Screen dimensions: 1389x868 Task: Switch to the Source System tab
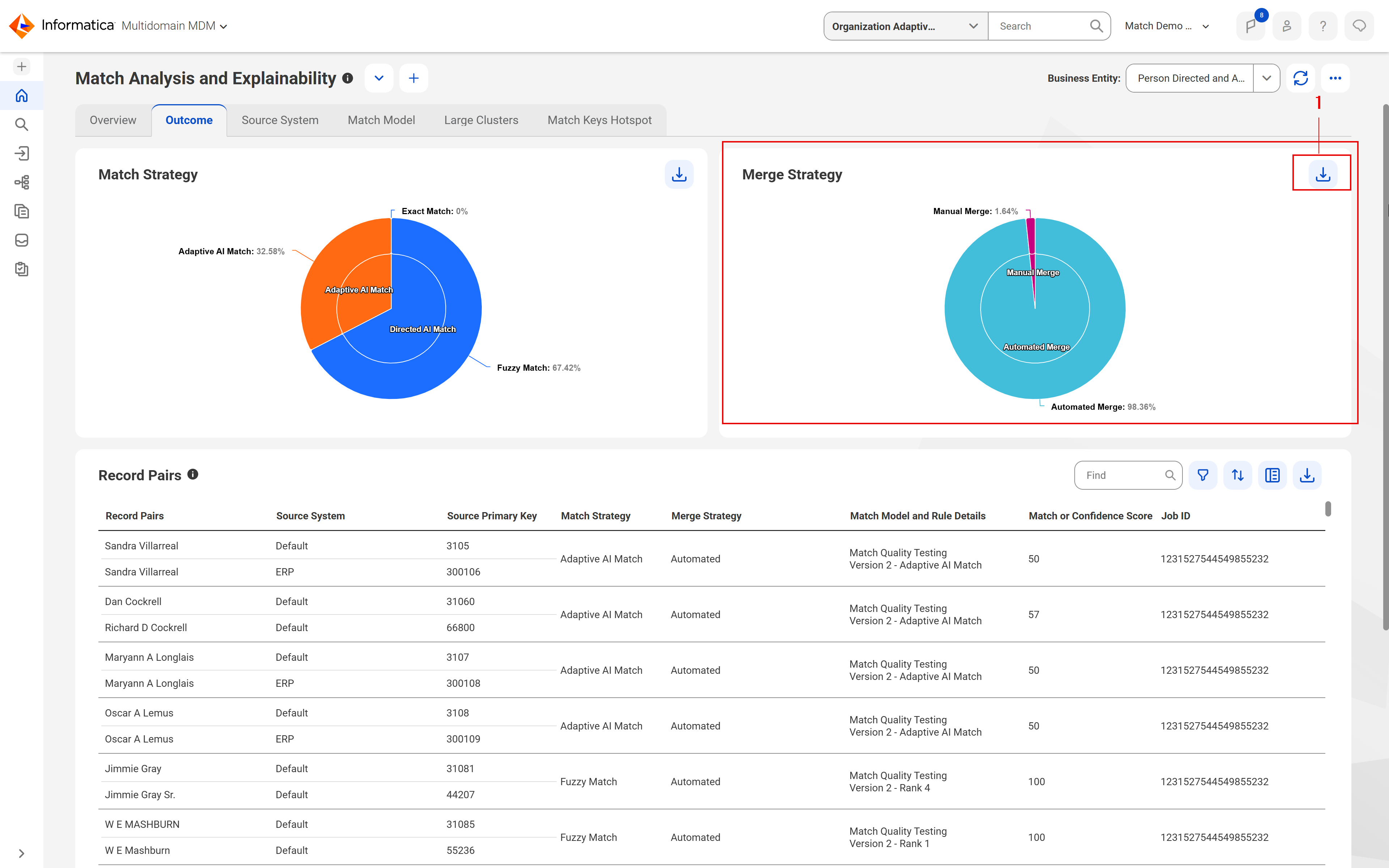point(280,120)
